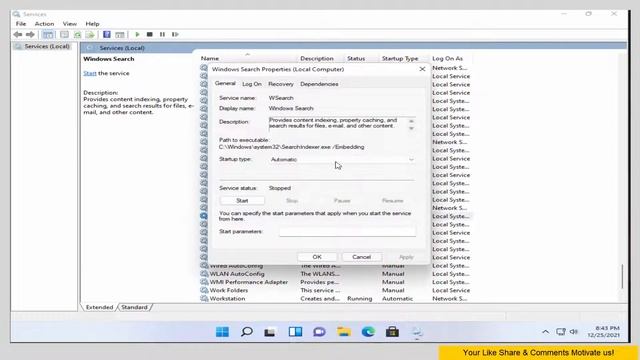Open Microsoft Edge from the taskbar
Image resolution: width=640 pixels, height=360 pixels.
coord(368,332)
